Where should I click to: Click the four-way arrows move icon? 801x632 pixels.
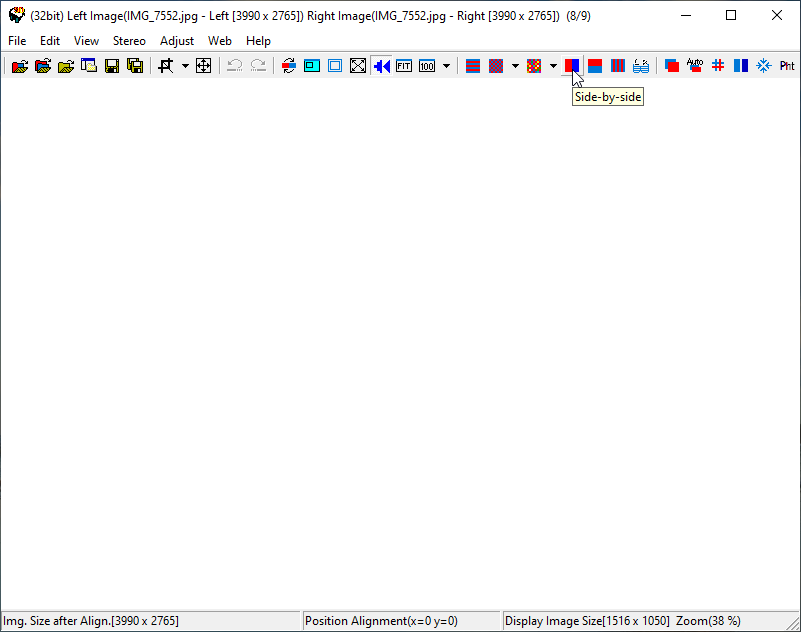coord(204,66)
